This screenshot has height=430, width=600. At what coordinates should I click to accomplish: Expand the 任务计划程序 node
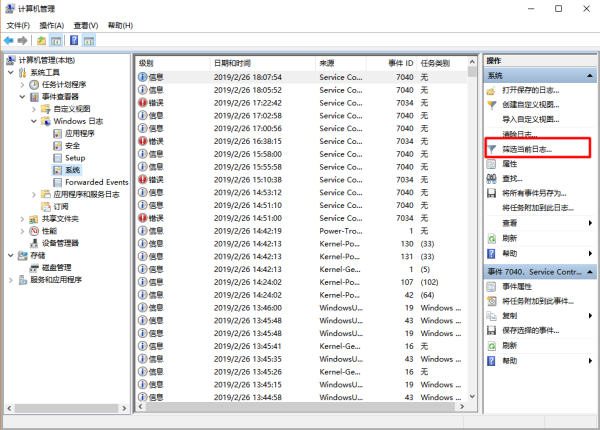point(22,85)
